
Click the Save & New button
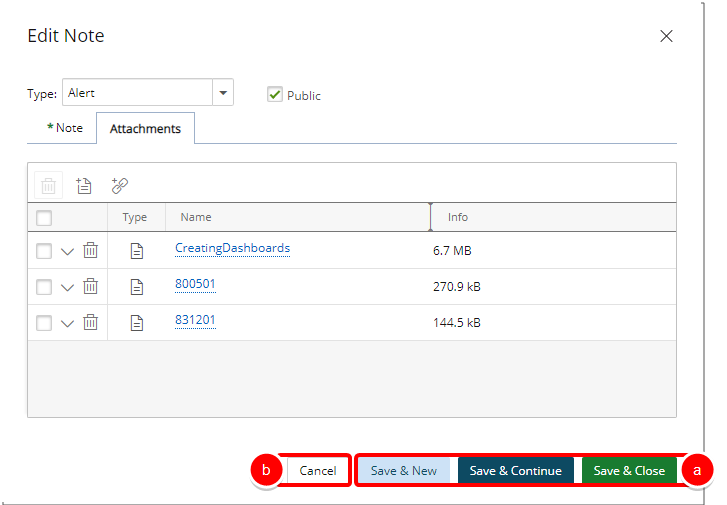coord(403,471)
